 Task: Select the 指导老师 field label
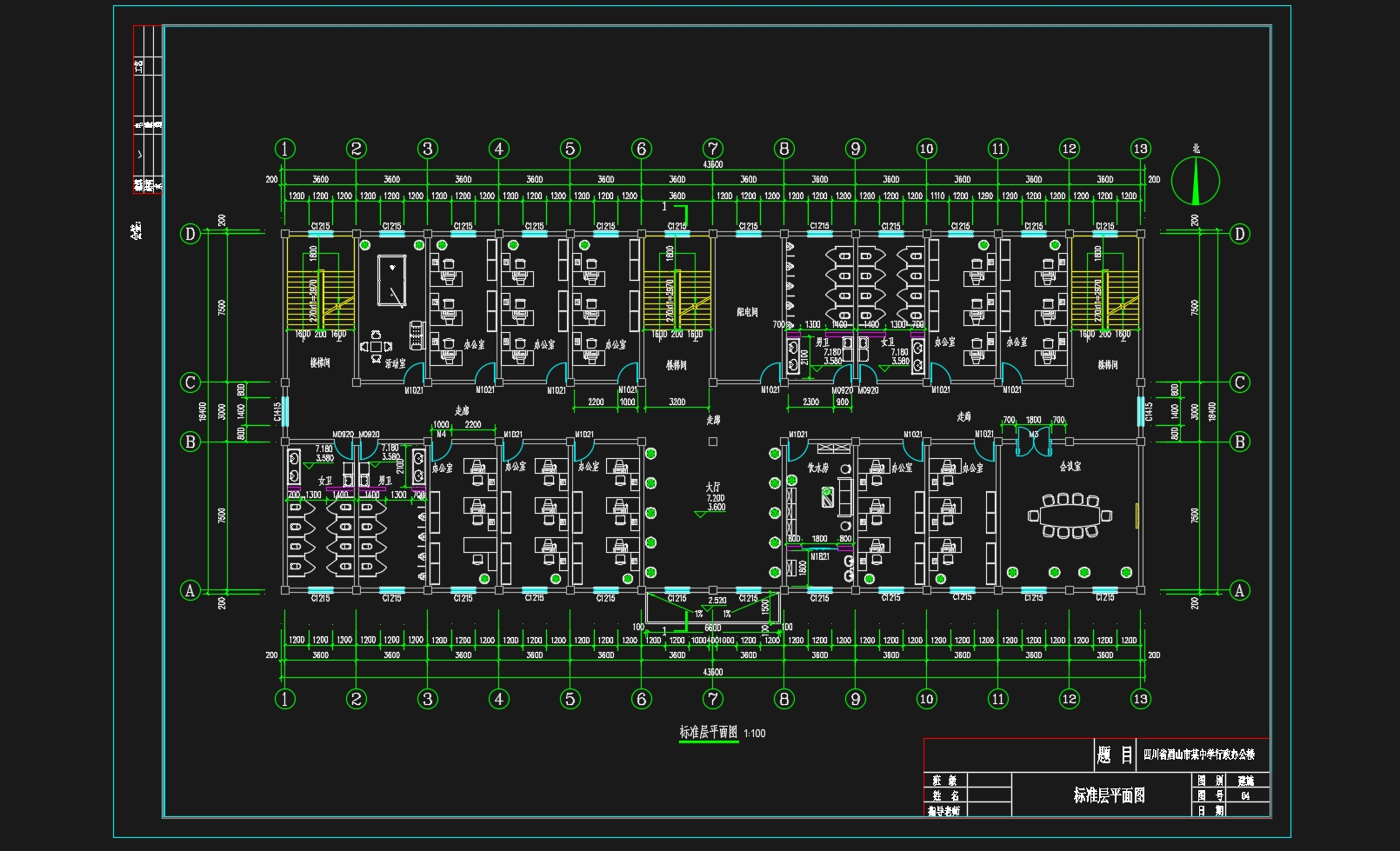(x=944, y=811)
